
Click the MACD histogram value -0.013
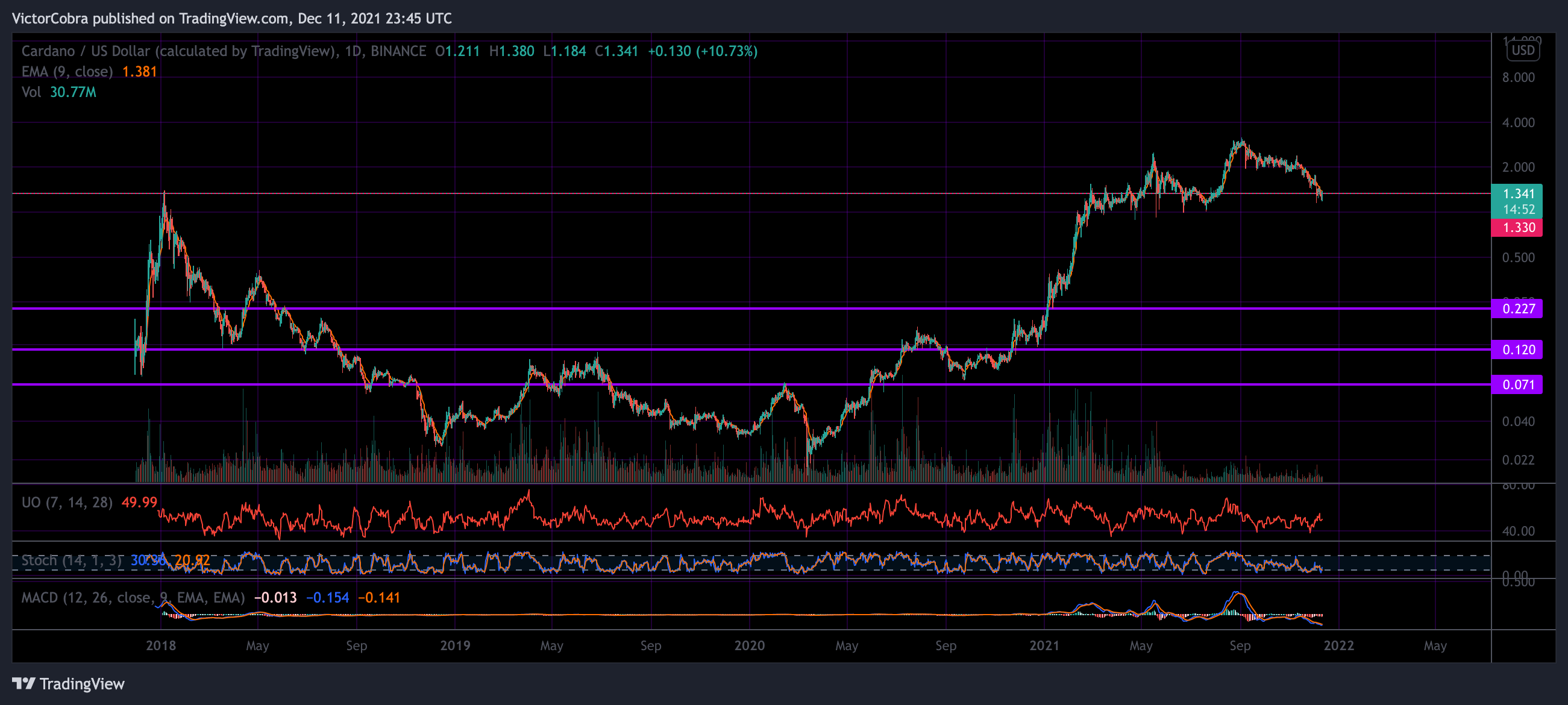coord(275,597)
